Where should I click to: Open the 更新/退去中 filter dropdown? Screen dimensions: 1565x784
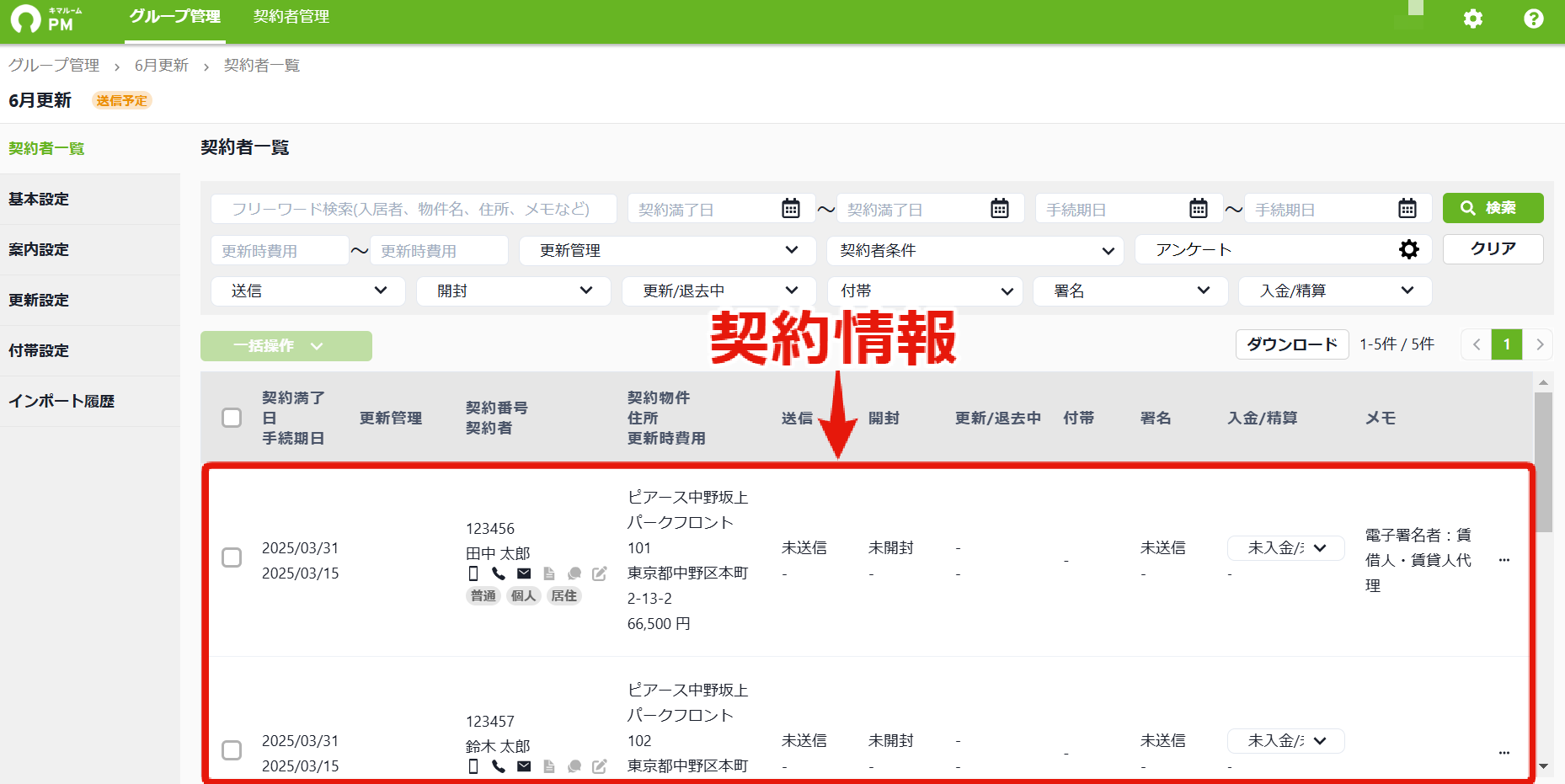click(719, 291)
